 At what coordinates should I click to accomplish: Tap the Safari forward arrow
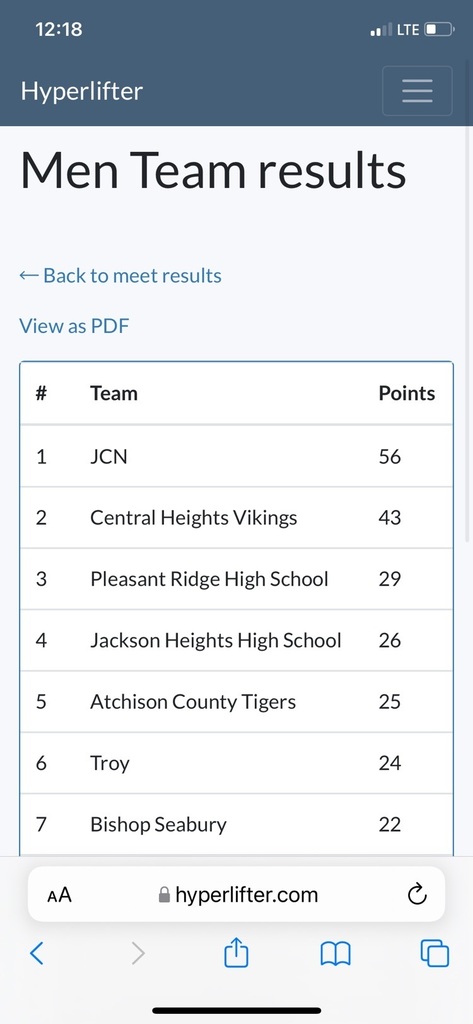(x=138, y=954)
